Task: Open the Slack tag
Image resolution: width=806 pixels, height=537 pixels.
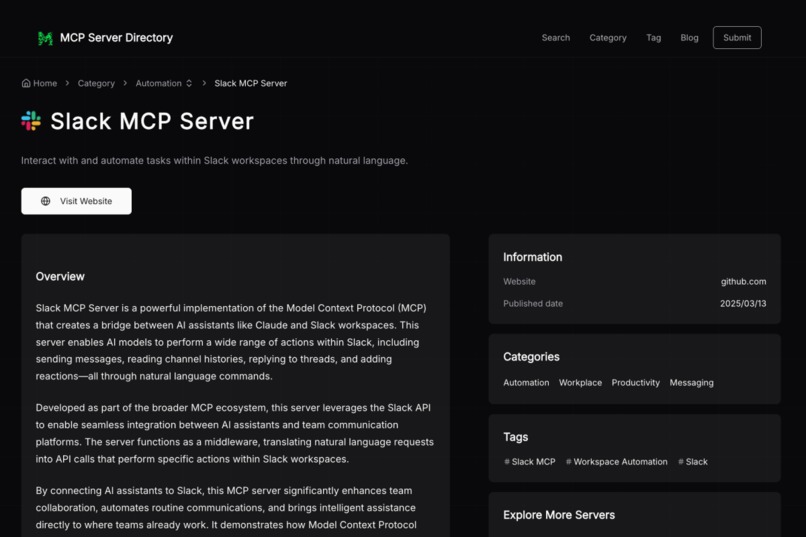Action: pos(692,461)
